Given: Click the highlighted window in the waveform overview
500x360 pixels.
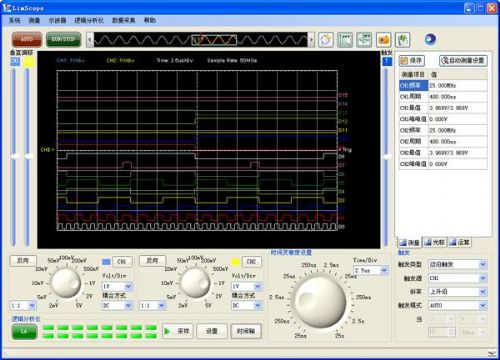Looking at the screenshot, I should [214, 40].
